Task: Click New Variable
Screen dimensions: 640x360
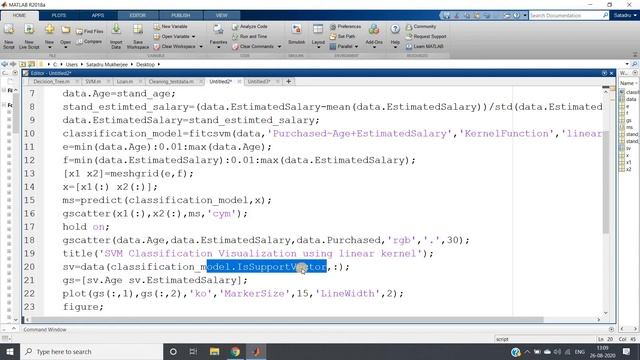Action: coord(171,27)
